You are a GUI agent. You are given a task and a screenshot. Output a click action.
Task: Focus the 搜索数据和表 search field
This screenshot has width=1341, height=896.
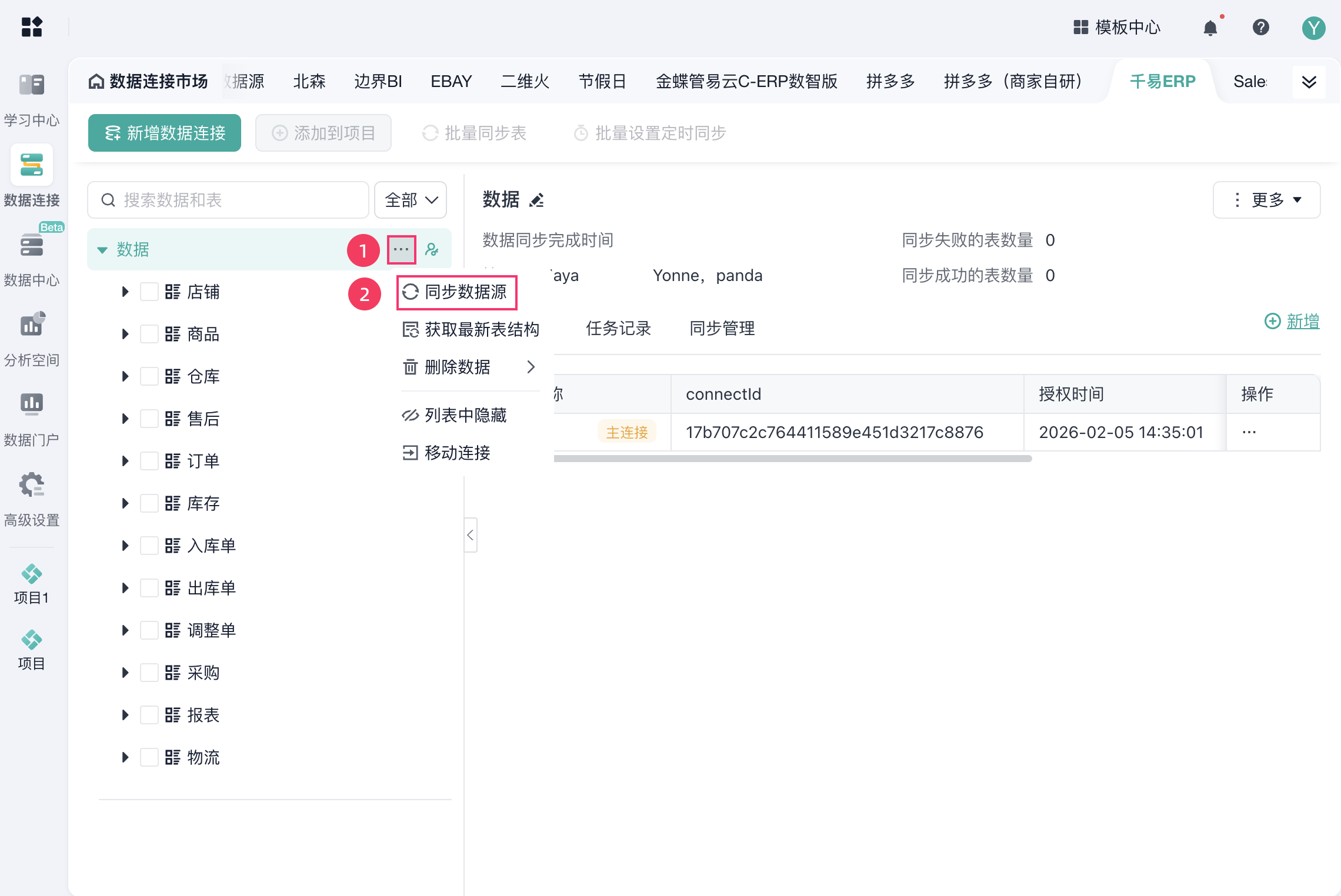[228, 200]
